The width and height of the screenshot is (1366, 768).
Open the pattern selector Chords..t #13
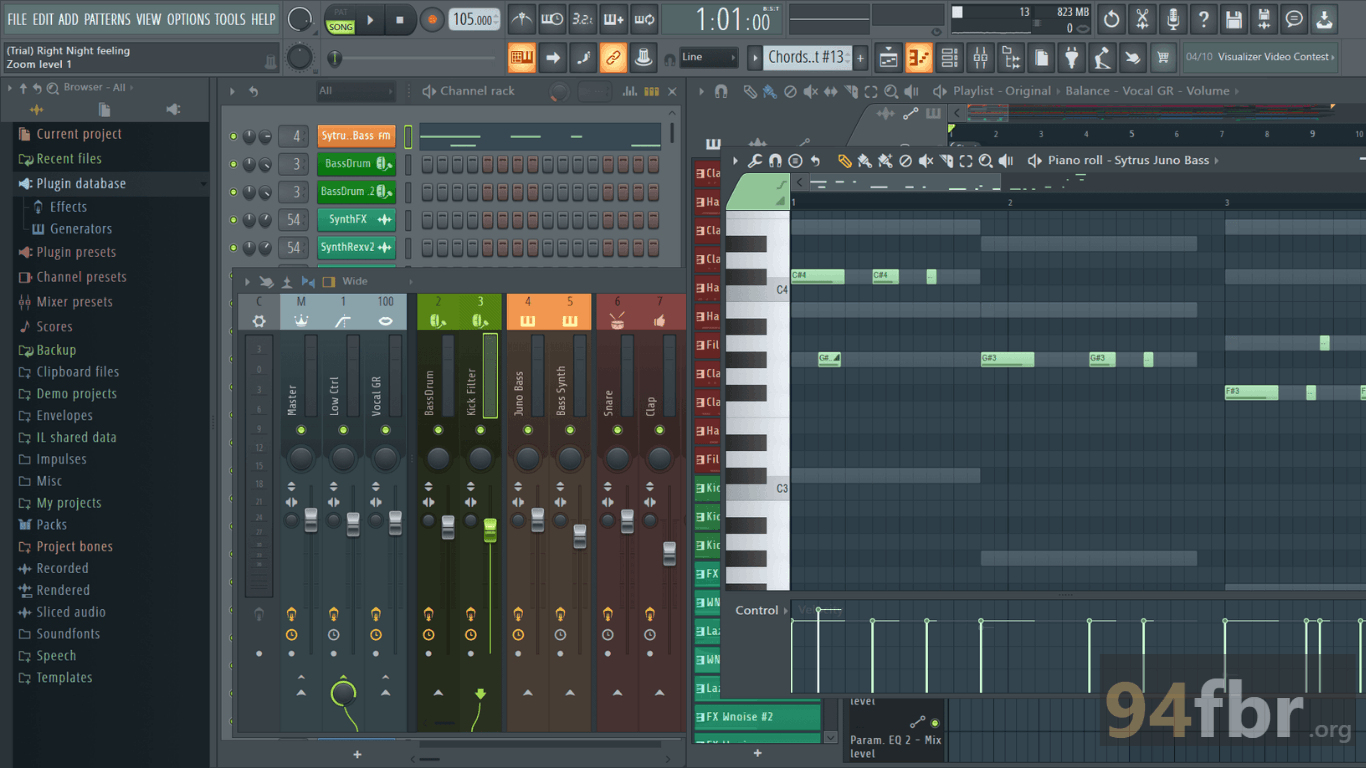806,58
